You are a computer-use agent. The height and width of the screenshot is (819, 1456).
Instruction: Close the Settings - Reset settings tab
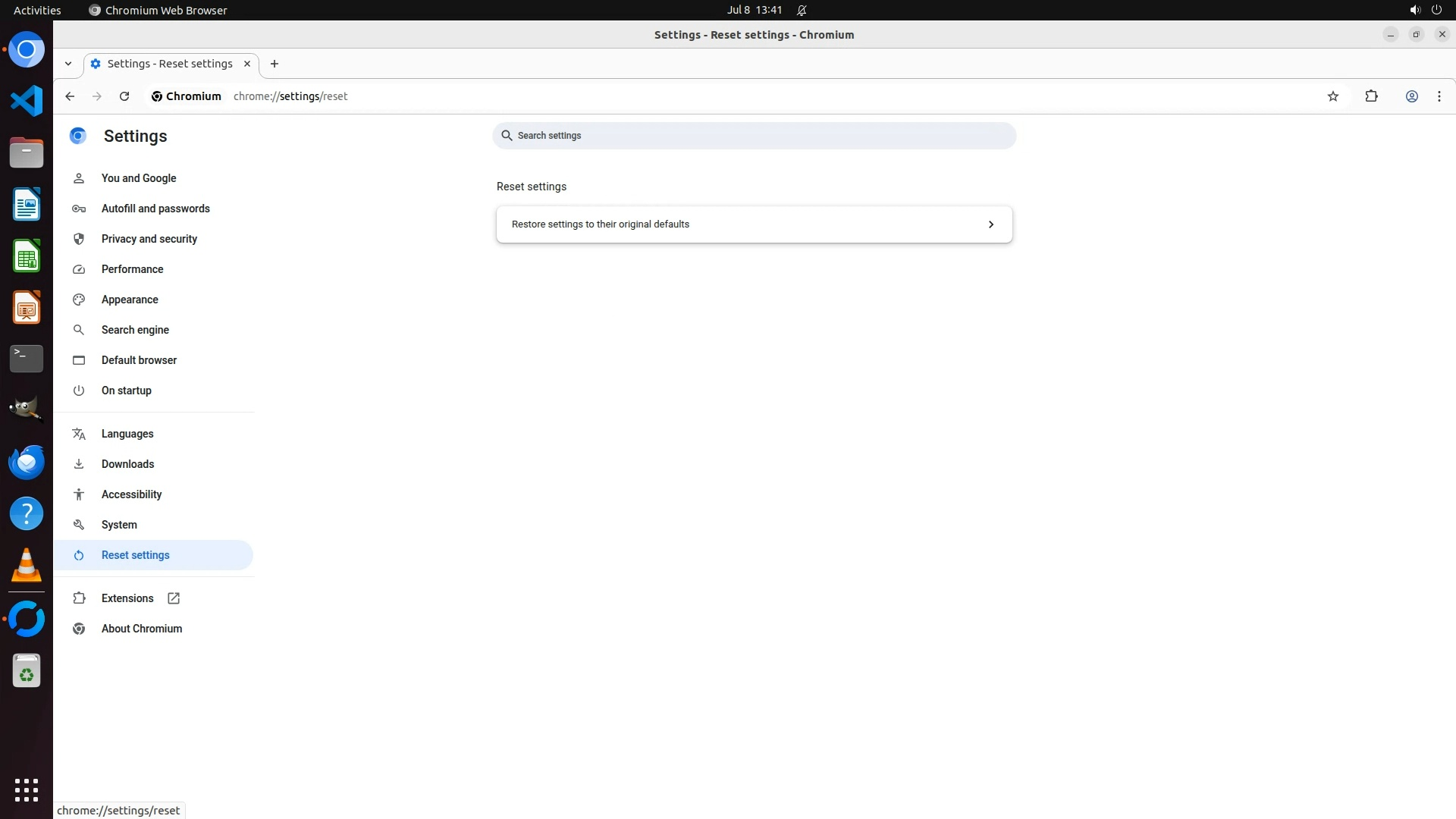tap(246, 64)
